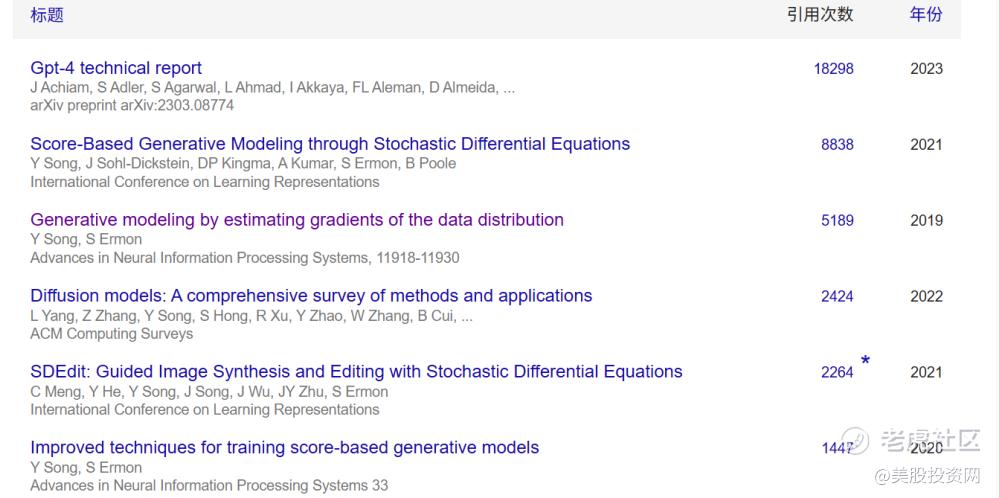View the 5189 citing articles

pos(837,221)
